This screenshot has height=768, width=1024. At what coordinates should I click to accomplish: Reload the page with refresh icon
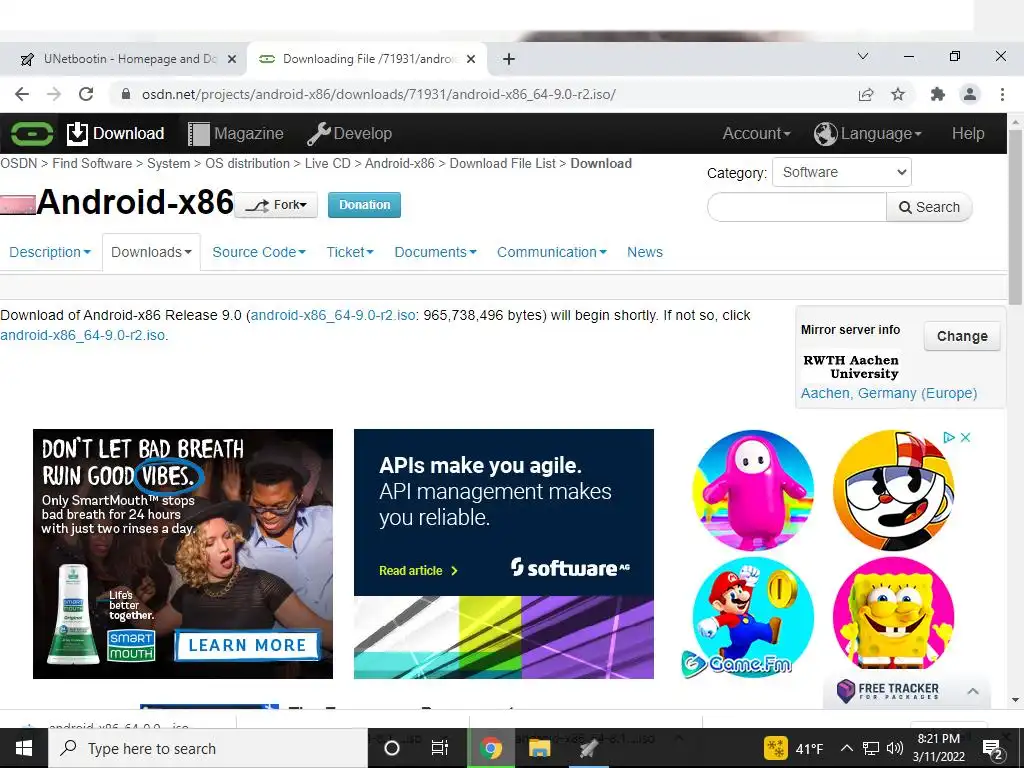coord(86,94)
